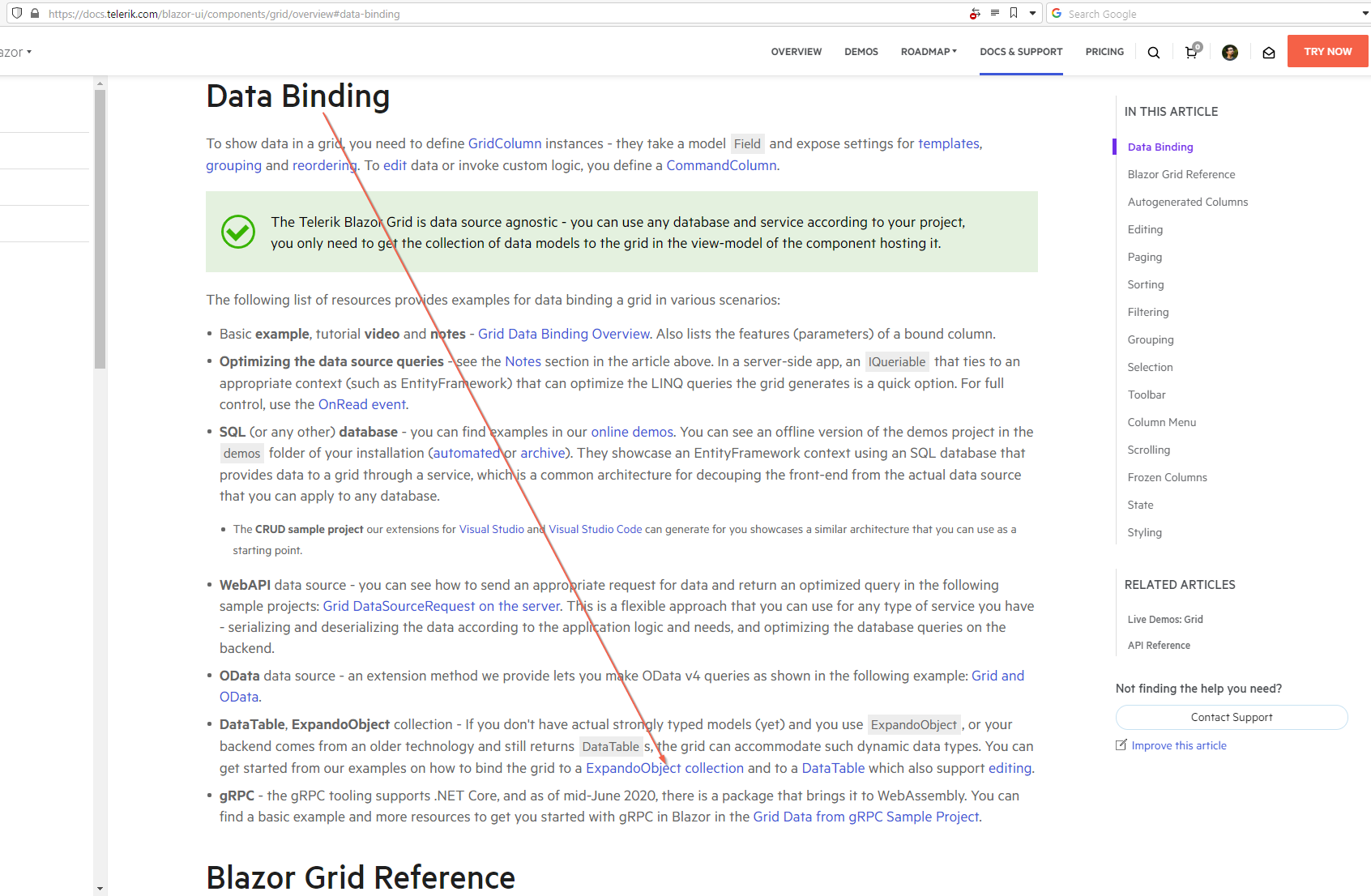This screenshot has width=1371, height=896.
Task: Click the tracking protection shield icon
Action: tap(17, 13)
